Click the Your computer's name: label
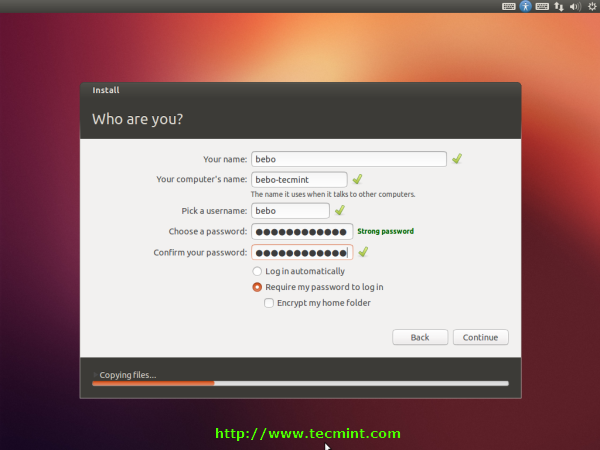 202,179
